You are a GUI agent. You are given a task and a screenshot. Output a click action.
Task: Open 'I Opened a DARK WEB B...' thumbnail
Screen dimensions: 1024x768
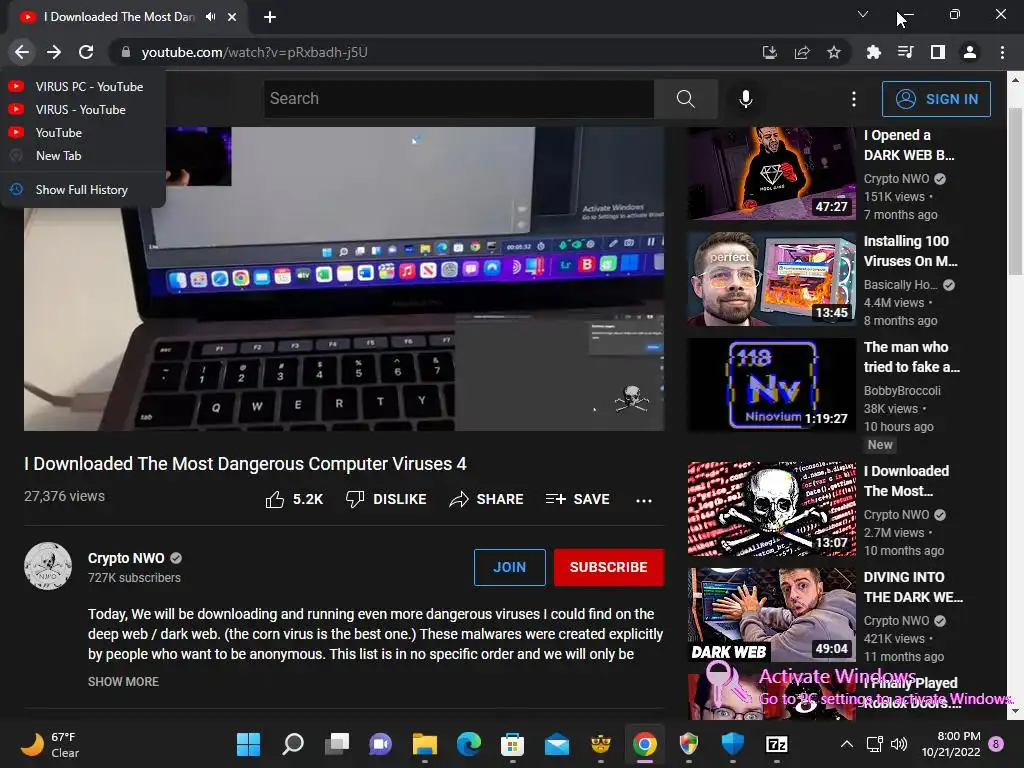coord(771,173)
